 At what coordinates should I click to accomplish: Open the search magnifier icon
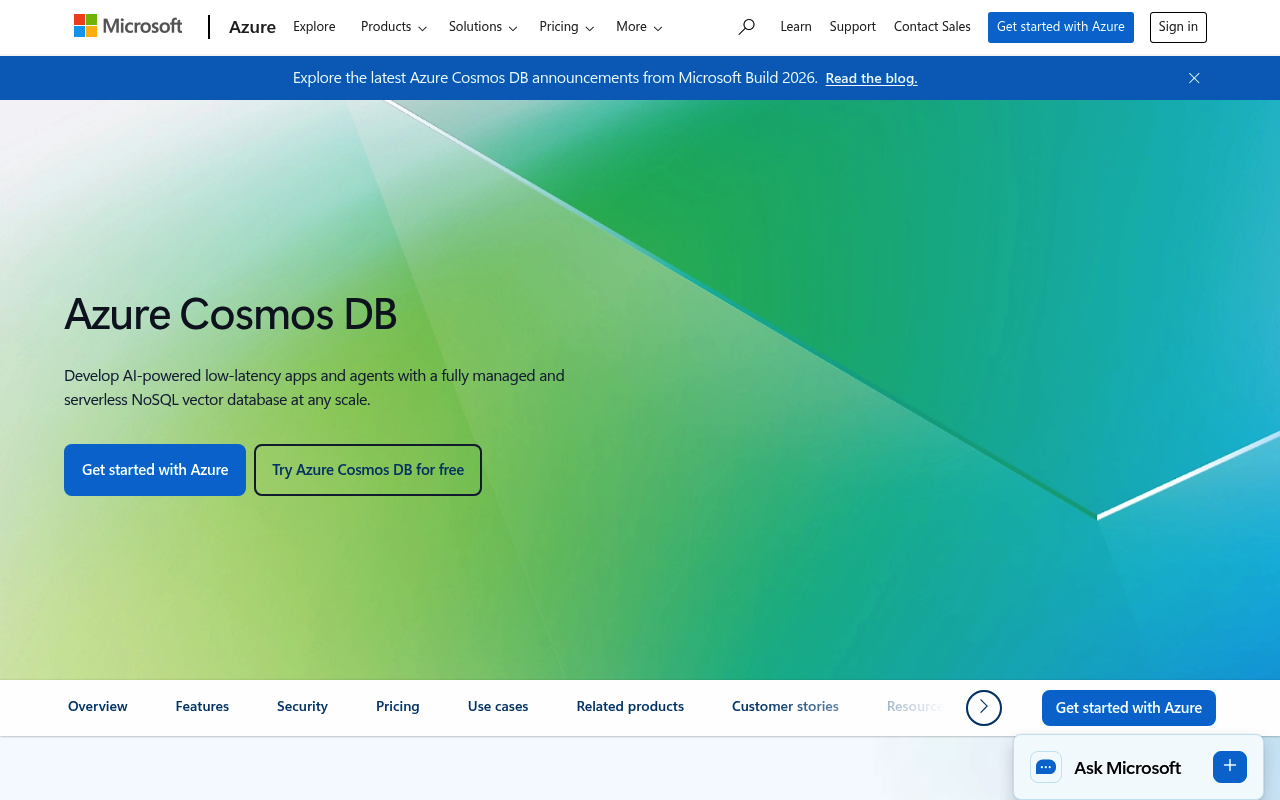[x=746, y=27]
